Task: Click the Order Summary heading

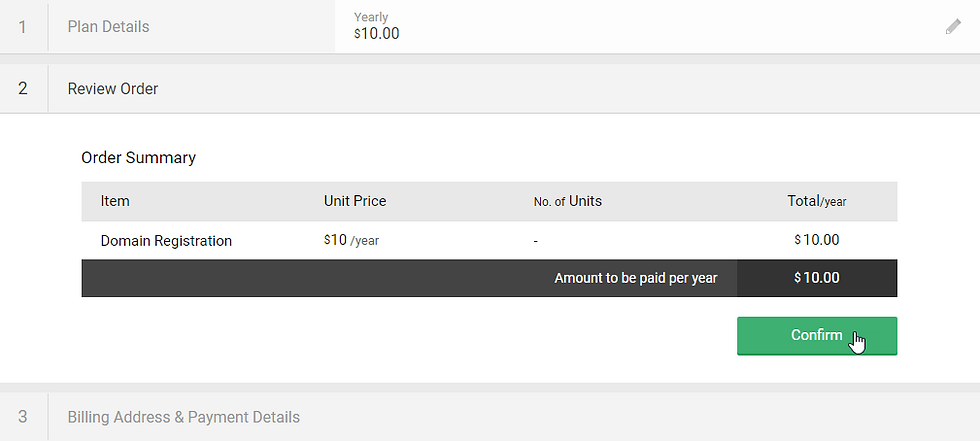Action: 138,157
